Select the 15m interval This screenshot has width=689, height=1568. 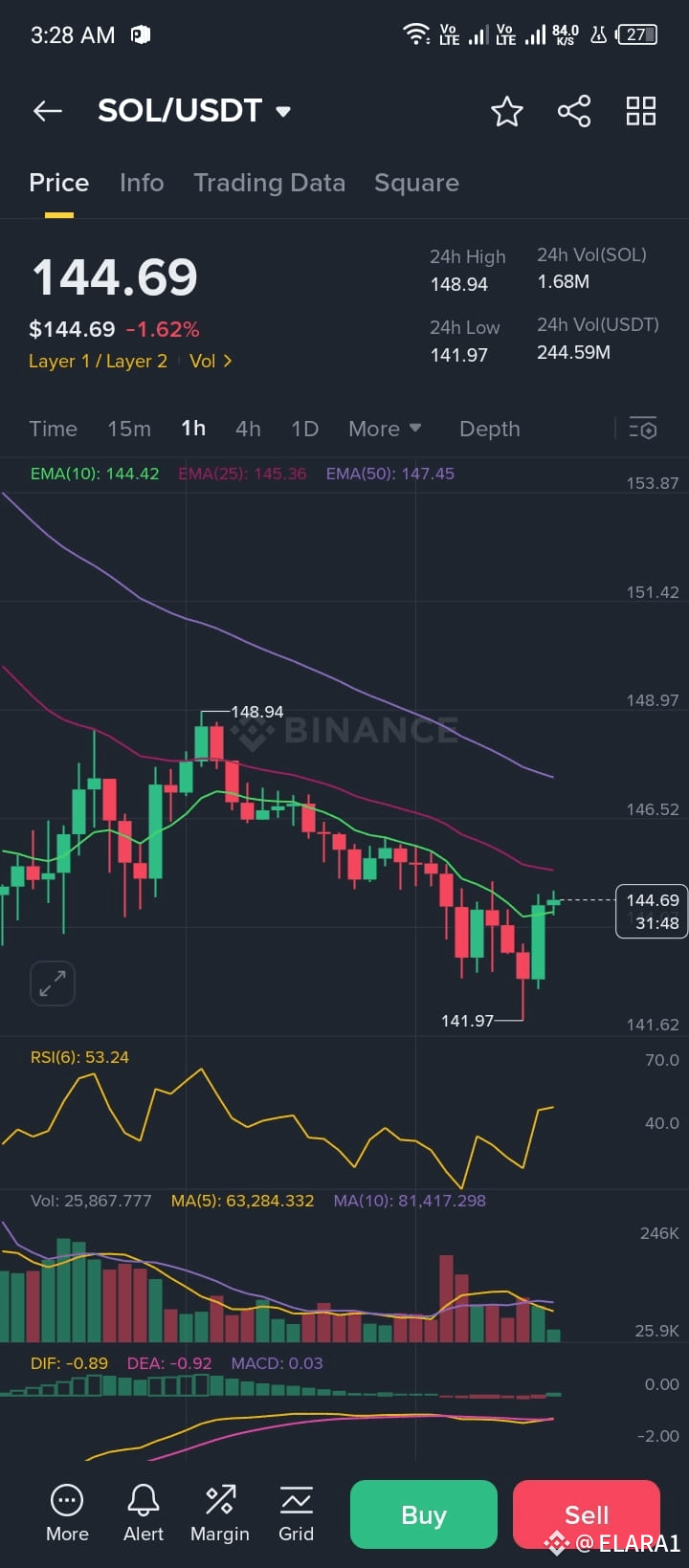coord(129,429)
